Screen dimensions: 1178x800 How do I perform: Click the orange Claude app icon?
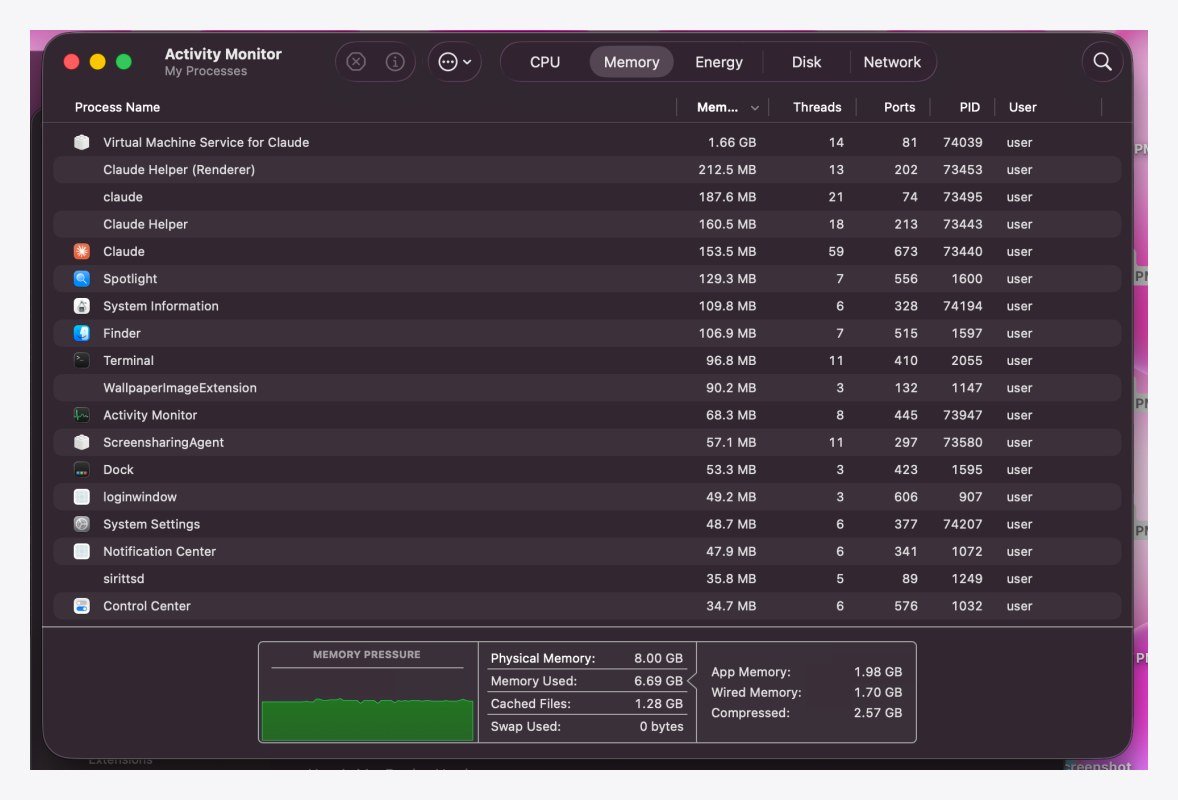82,251
